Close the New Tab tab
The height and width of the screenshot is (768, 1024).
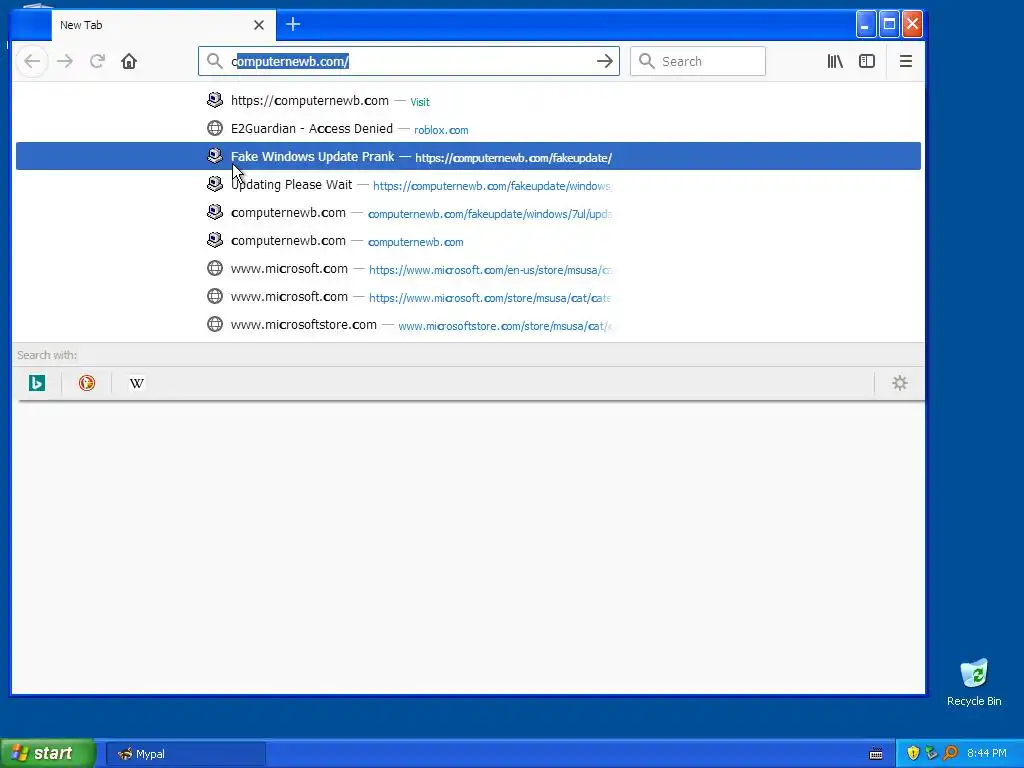point(259,25)
